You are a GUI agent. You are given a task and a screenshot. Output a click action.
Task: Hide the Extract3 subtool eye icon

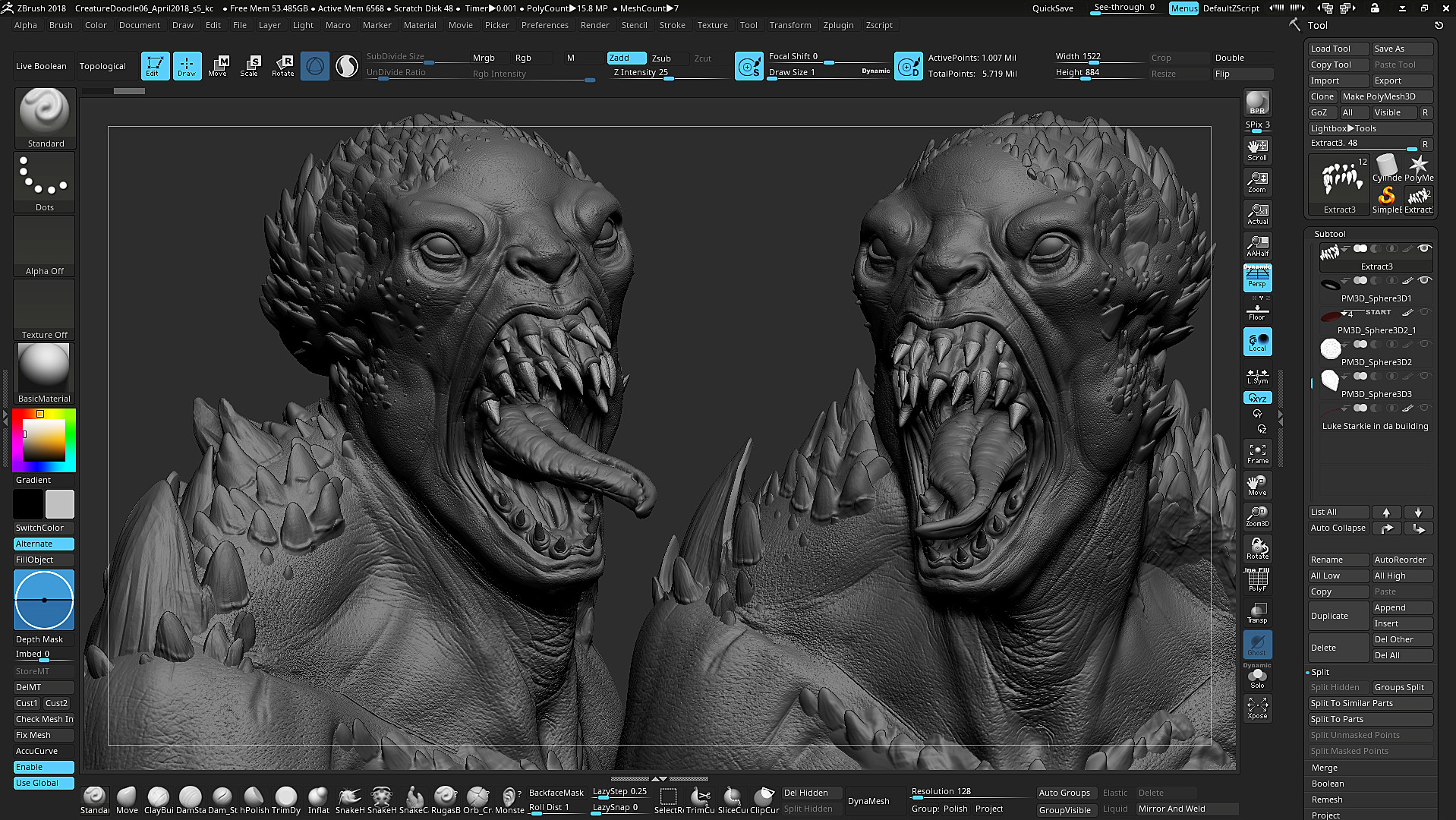1425,249
